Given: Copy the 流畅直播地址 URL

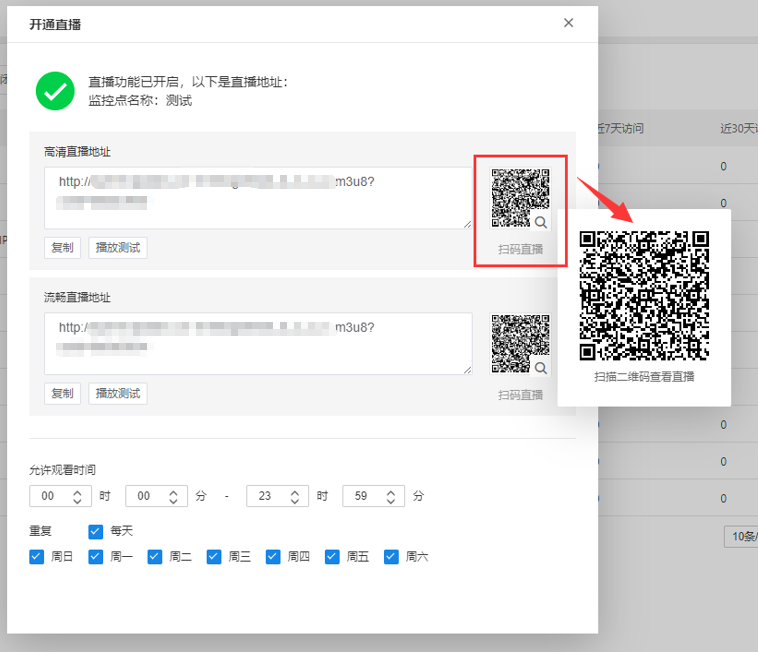Looking at the screenshot, I should [62, 393].
